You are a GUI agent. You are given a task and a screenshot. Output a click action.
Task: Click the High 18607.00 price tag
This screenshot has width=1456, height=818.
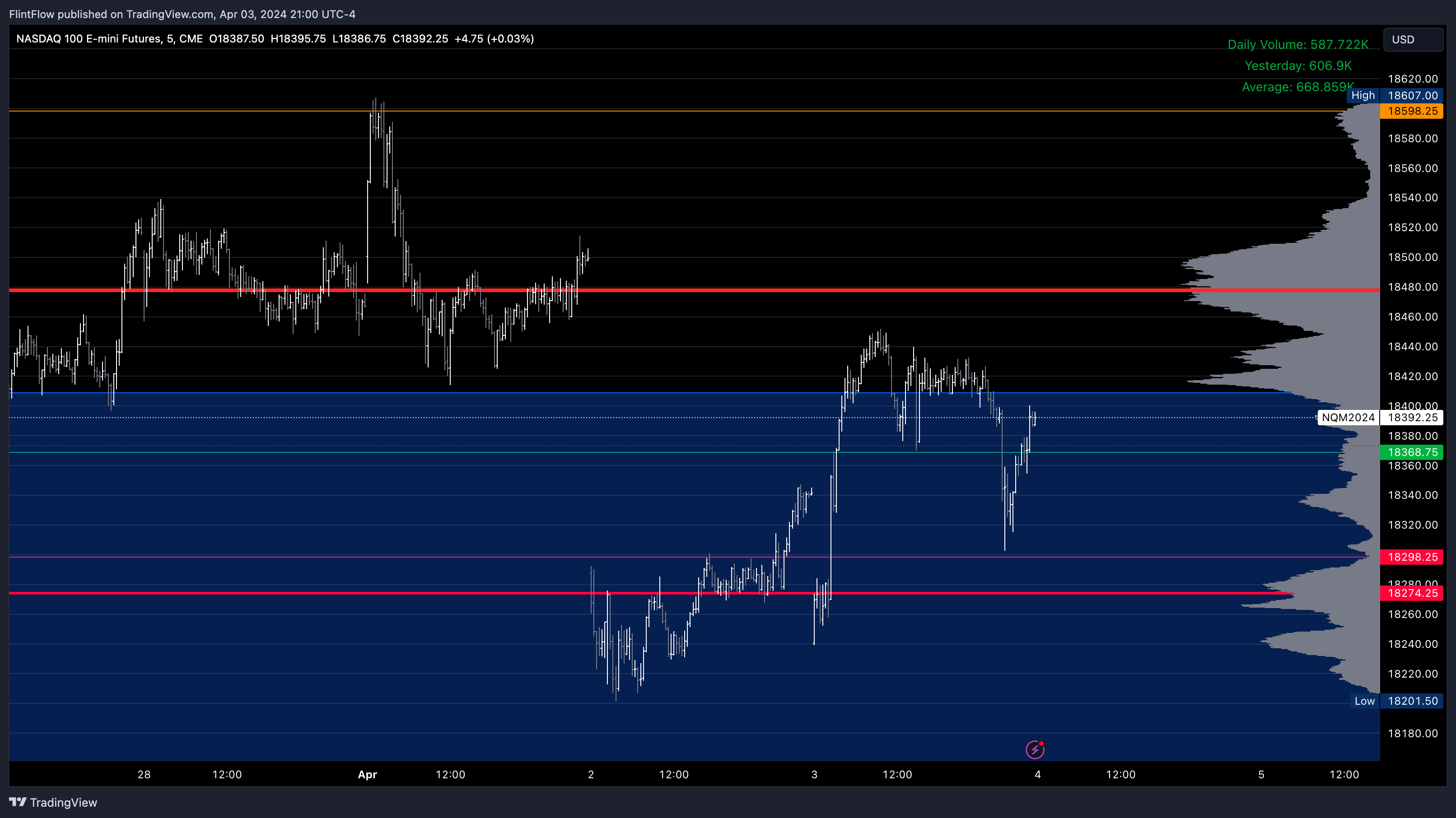point(1395,95)
